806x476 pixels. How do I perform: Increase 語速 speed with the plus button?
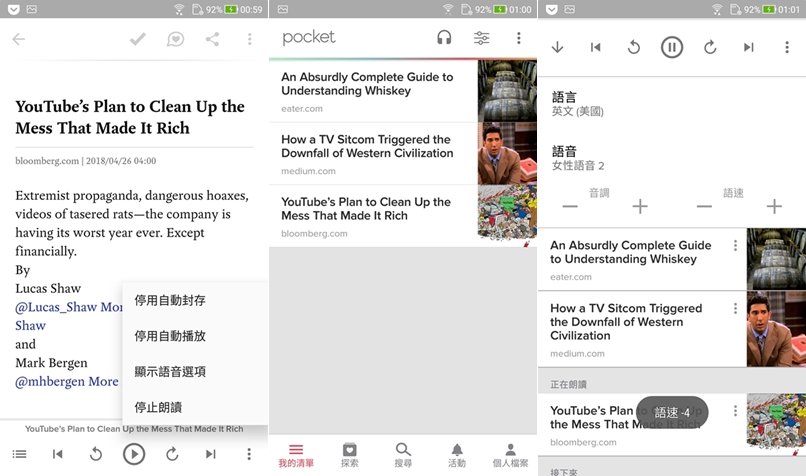click(773, 207)
